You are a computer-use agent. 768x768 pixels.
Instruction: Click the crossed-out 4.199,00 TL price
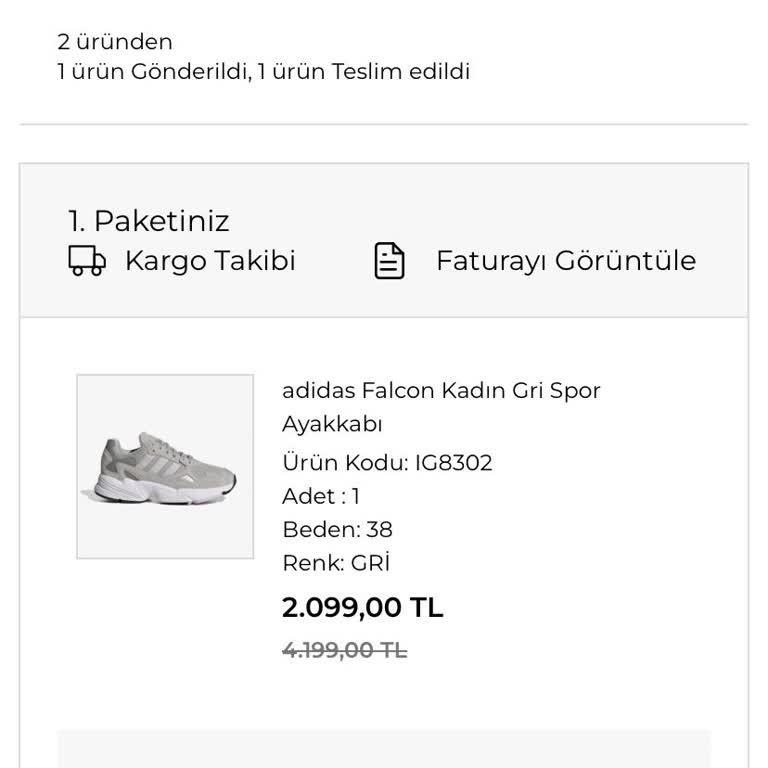[345, 650]
